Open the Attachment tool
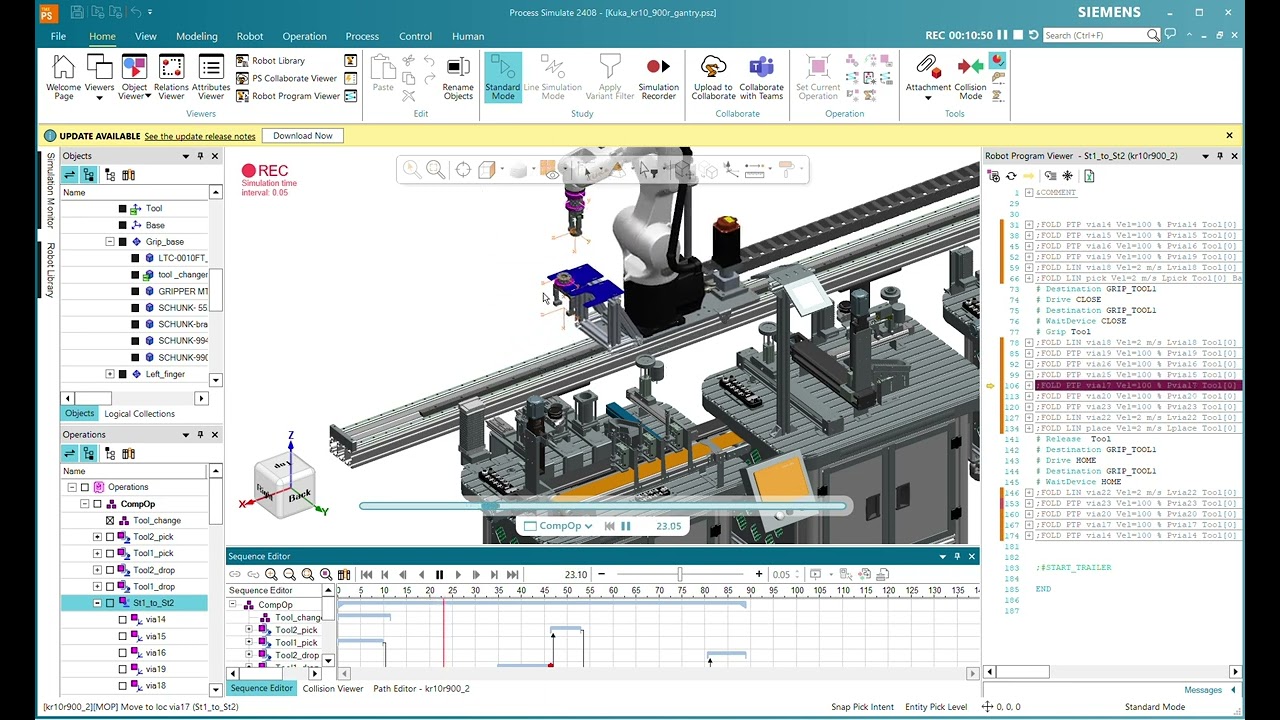The image size is (1280, 720). [928, 77]
